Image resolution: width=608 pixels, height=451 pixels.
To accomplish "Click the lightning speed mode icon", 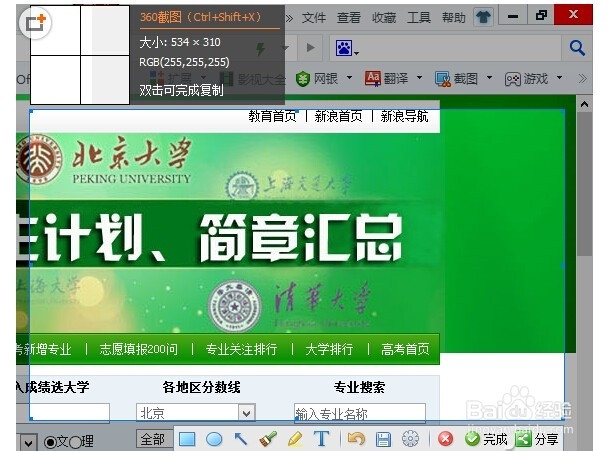I will (261, 49).
